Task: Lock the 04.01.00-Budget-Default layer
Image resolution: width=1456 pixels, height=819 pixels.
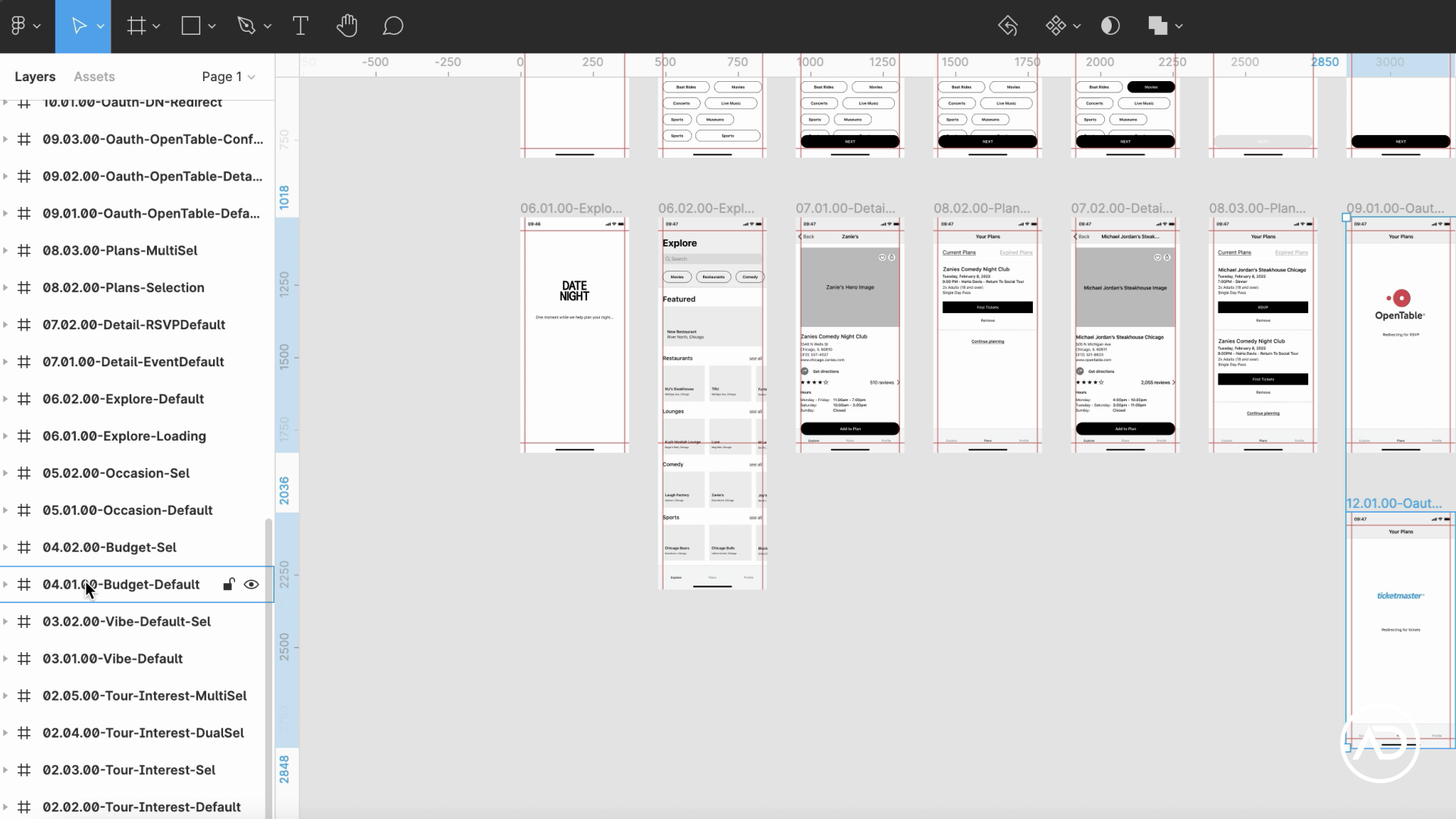Action: point(228,584)
